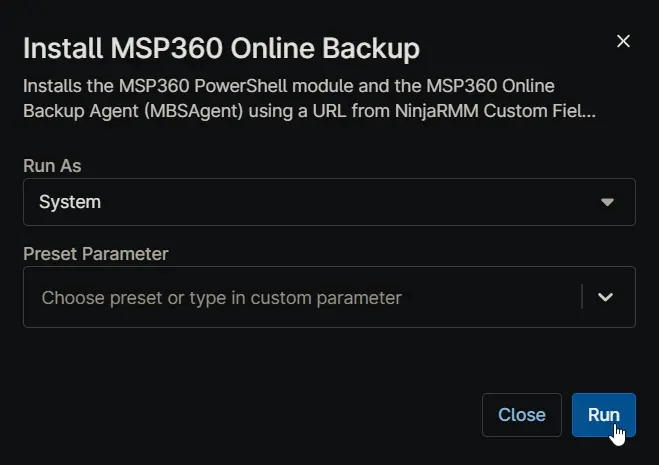The height and width of the screenshot is (465, 659).
Task: Click the System value text
Action: [x=70, y=202]
